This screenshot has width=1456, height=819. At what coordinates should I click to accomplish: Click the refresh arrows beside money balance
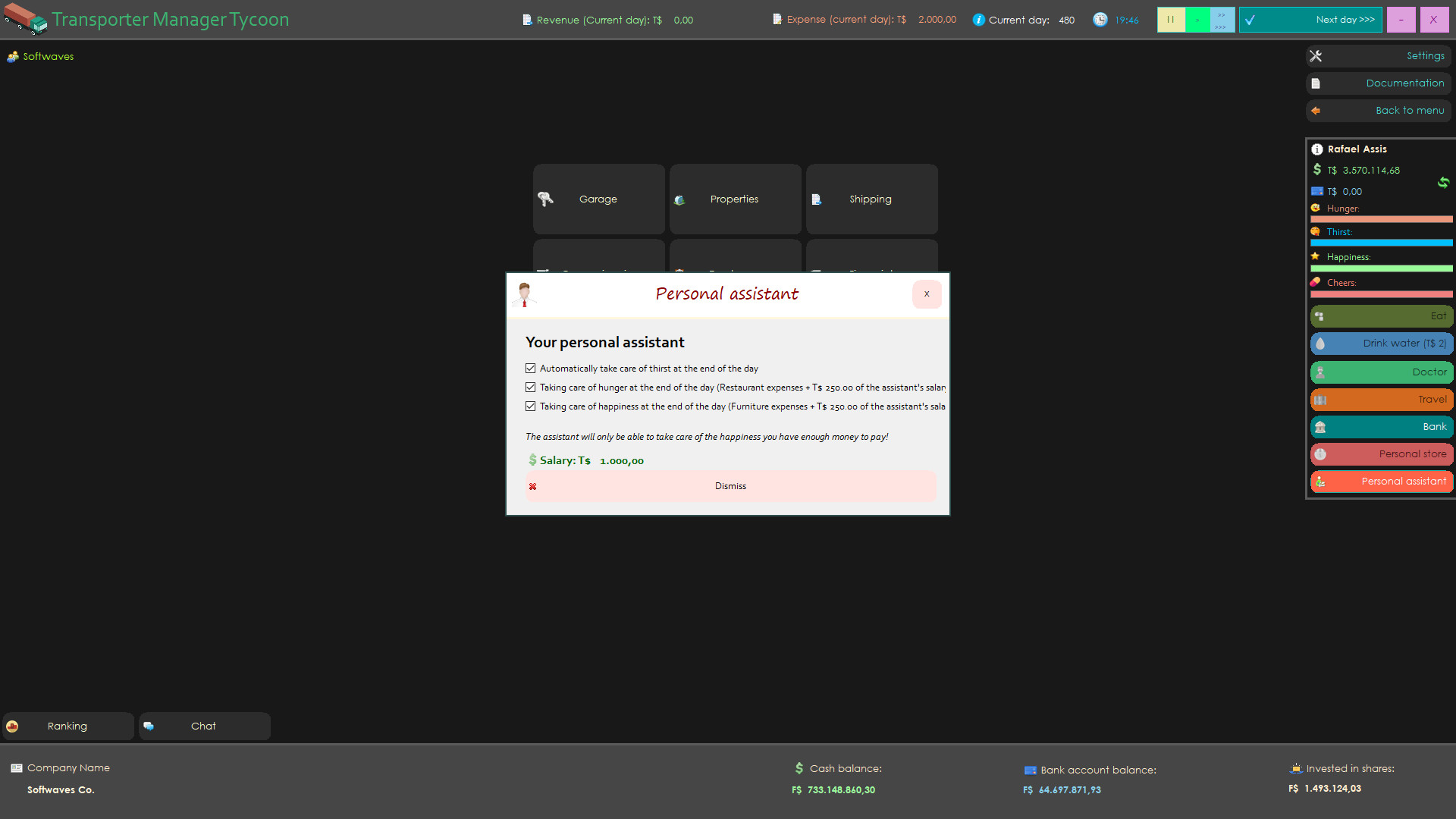[1444, 183]
